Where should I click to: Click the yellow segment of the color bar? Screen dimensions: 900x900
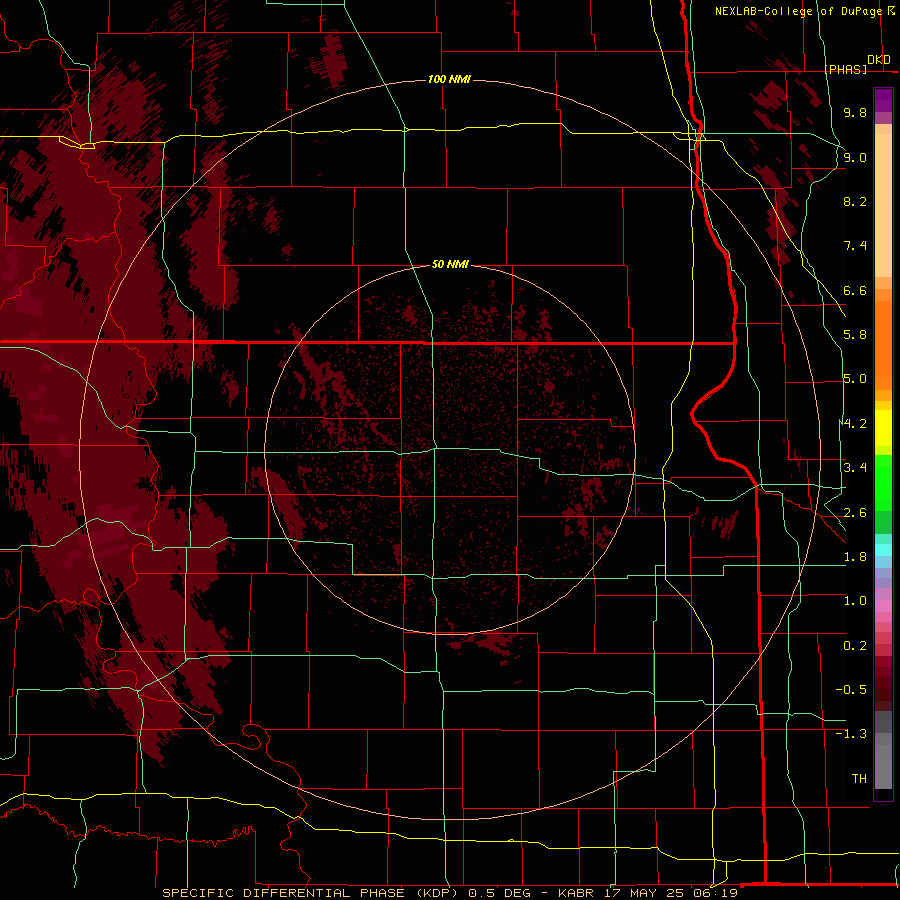[883, 428]
